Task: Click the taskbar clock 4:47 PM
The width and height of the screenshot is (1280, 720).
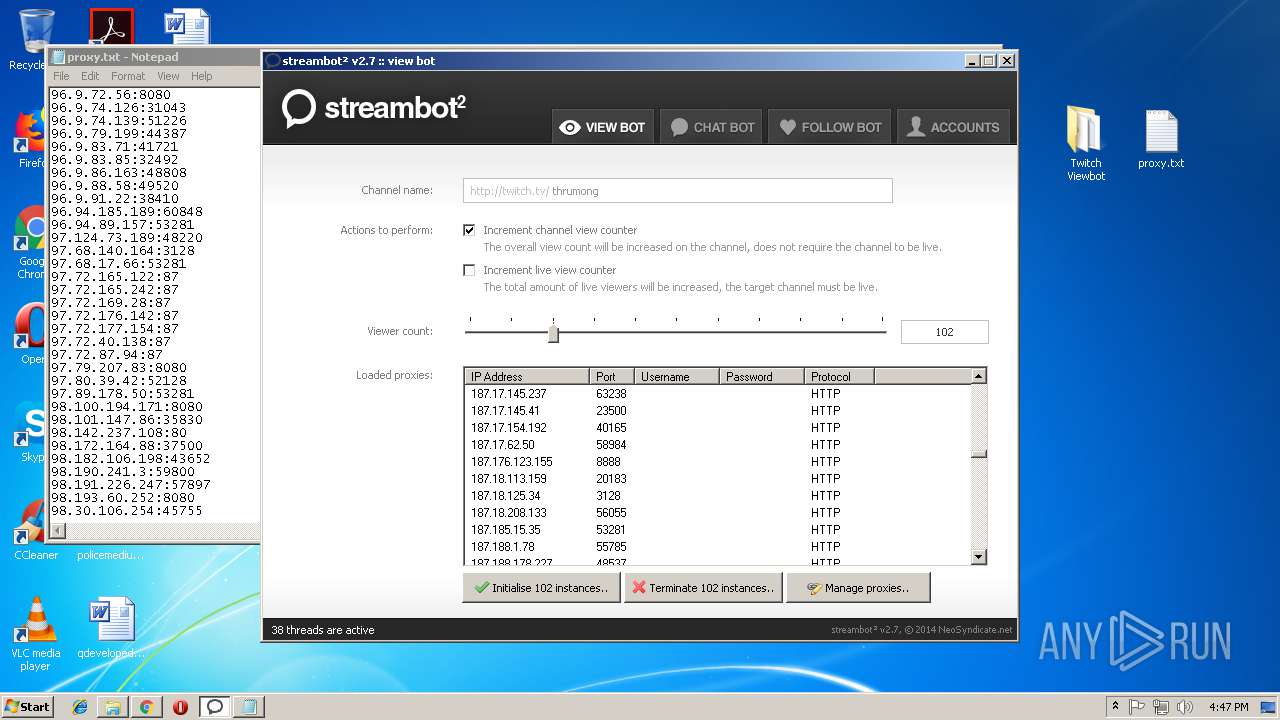Action: (1228, 707)
